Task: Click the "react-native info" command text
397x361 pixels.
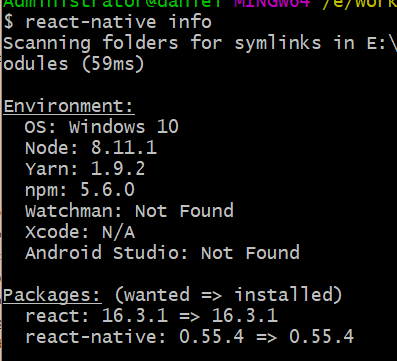Action: pos(118,22)
